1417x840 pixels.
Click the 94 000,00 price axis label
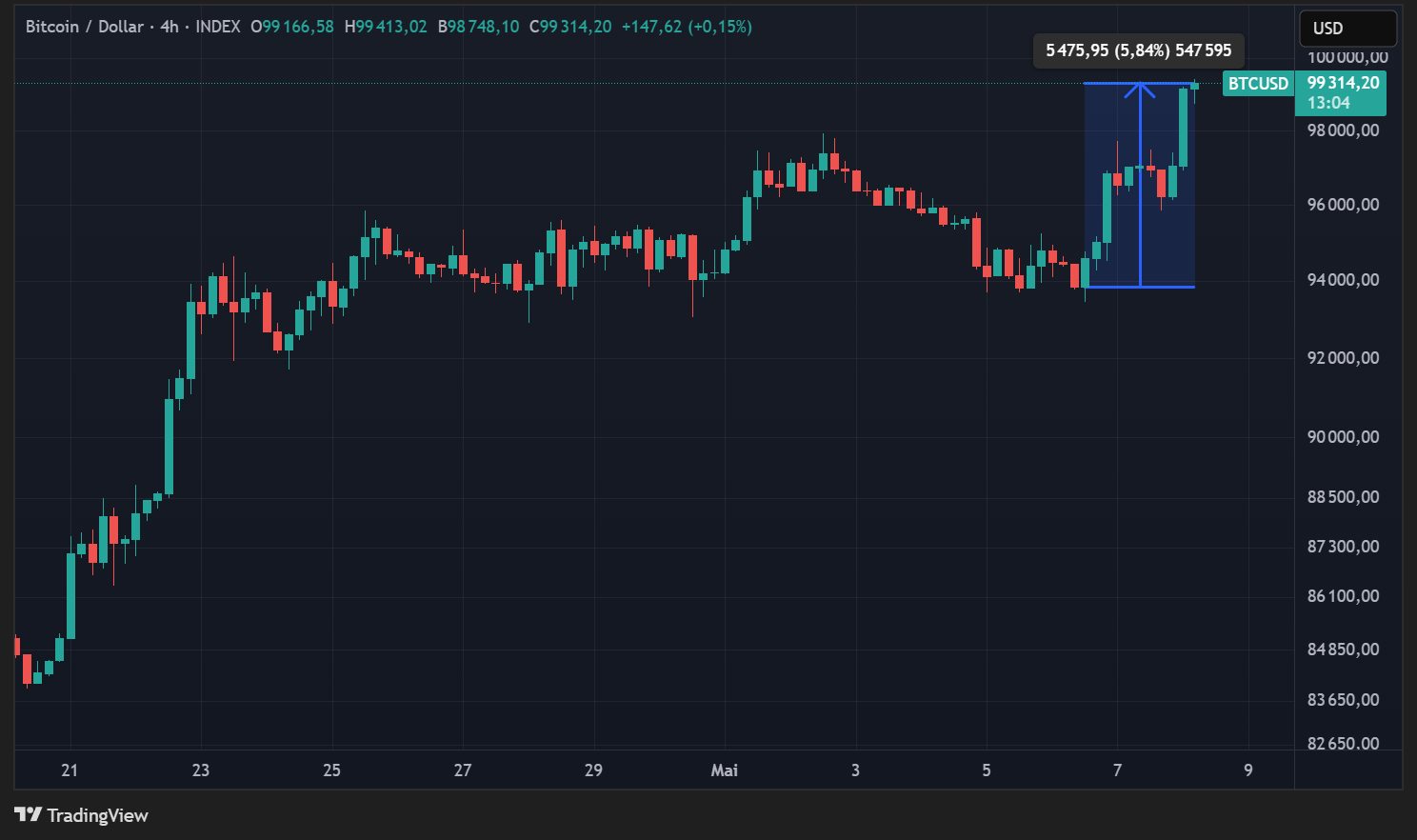1343,280
